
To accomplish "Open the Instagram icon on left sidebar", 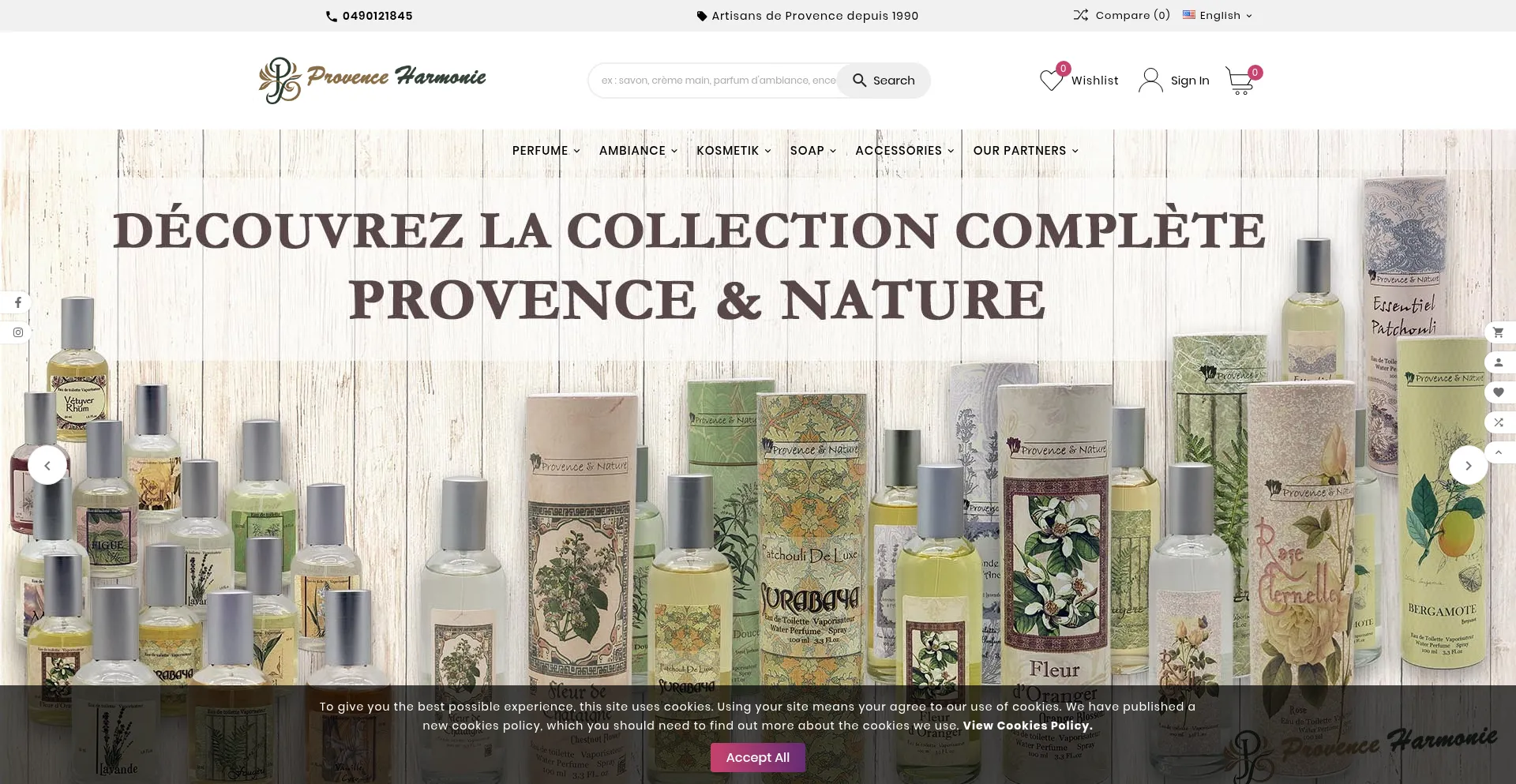I will [17, 332].
